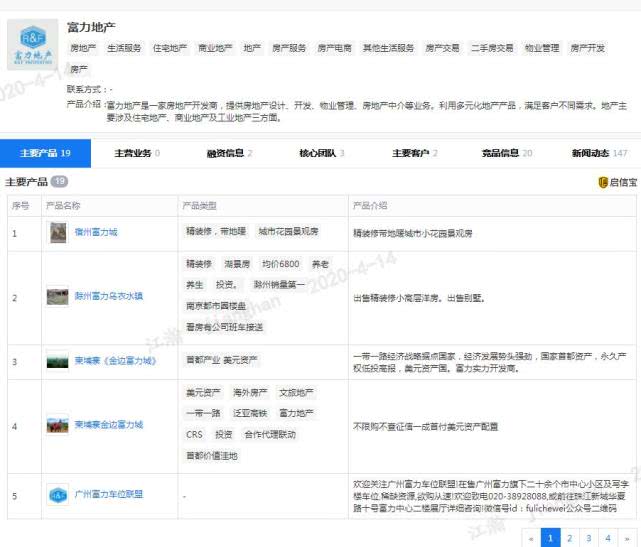Click the 房产交易 tag
This screenshot has height=547, width=641.
coord(442,48)
